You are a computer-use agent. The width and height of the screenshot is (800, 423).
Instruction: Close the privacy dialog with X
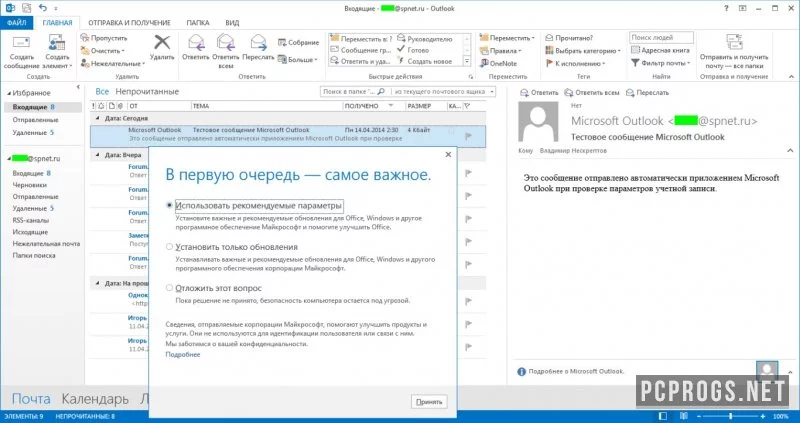(448, 154)
